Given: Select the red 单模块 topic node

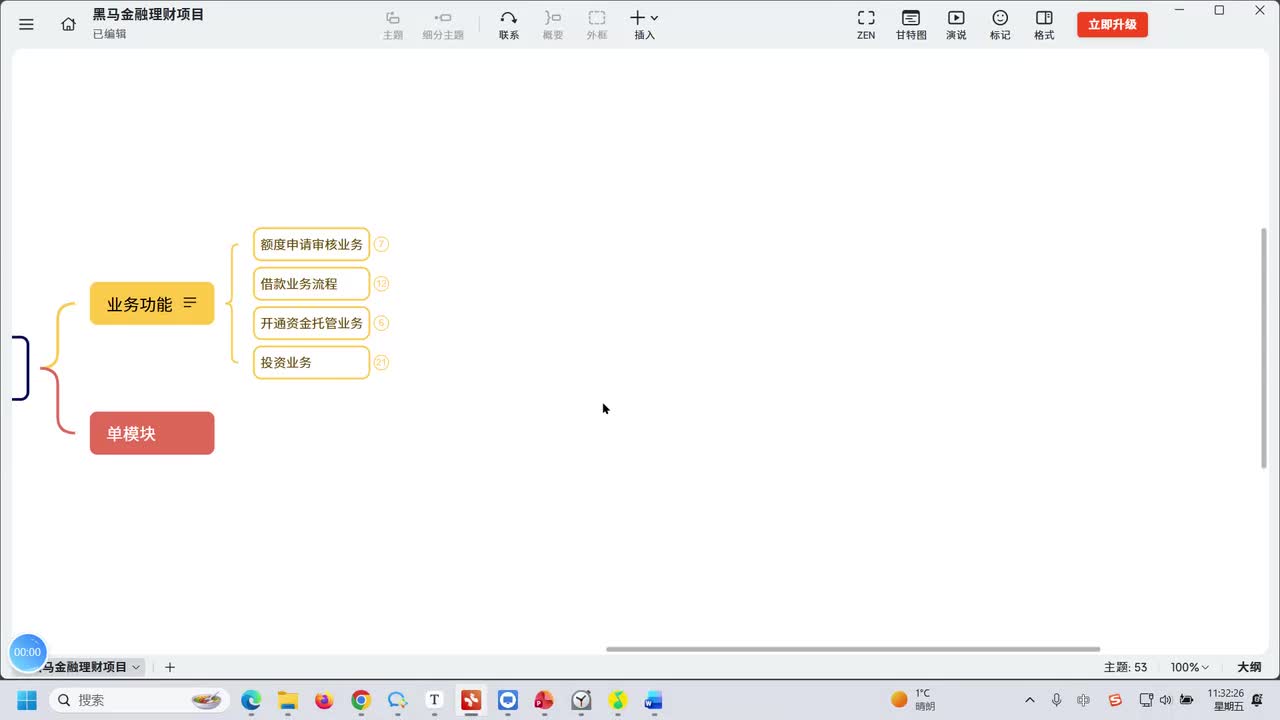Looking at the screenshot, I should click(152, 433).
